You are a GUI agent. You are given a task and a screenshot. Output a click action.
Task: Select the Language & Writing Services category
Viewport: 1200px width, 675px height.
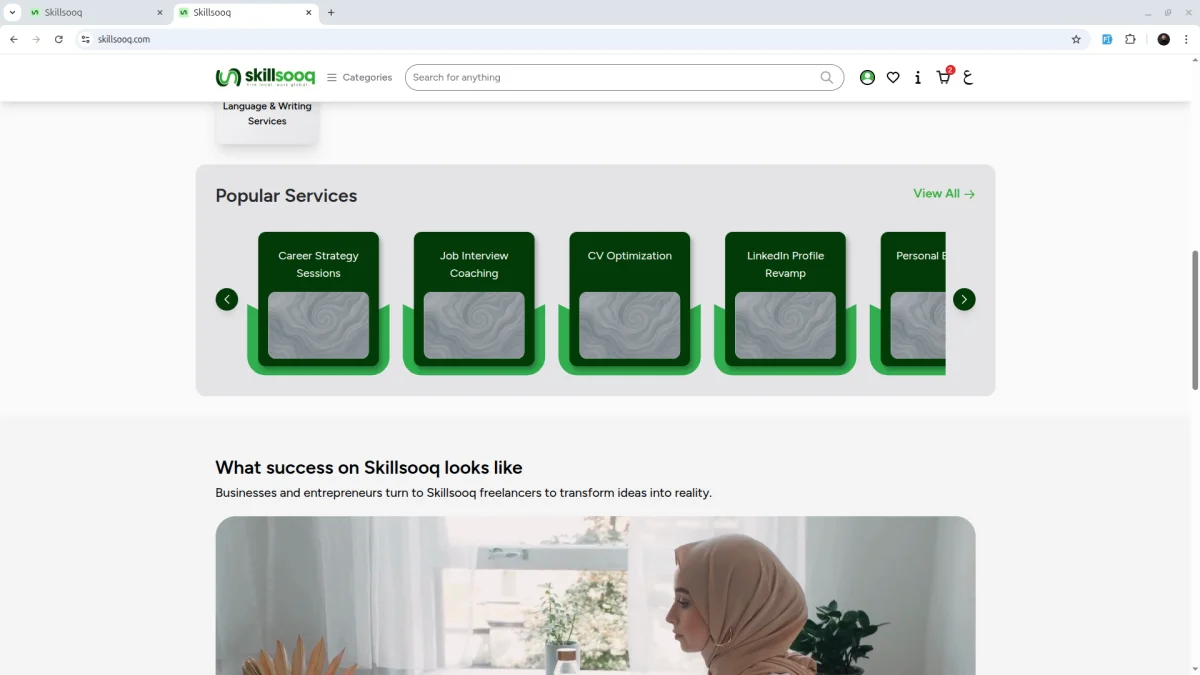[x=267, y=121]
